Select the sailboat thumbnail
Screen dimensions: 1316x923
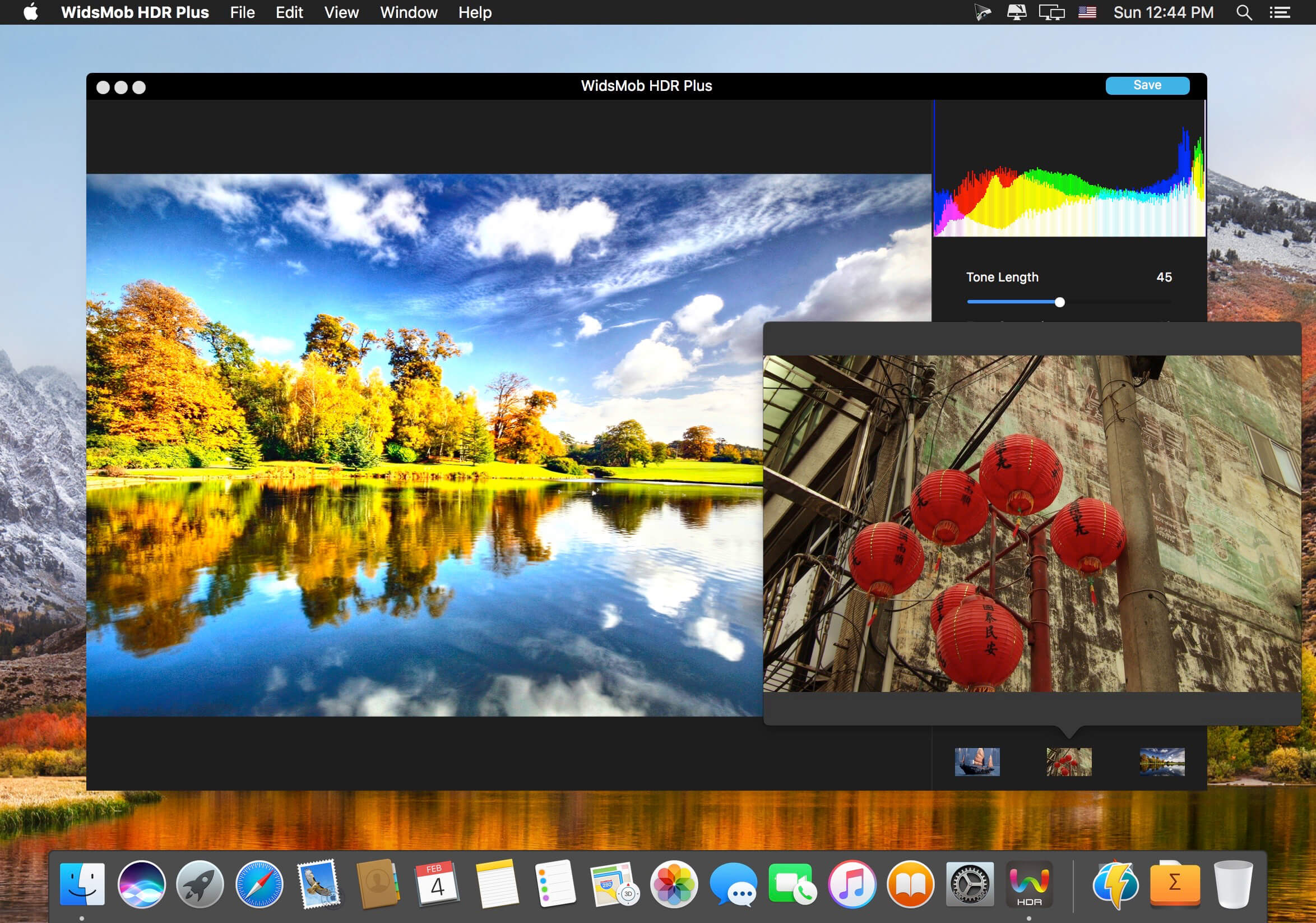[977, 762]
